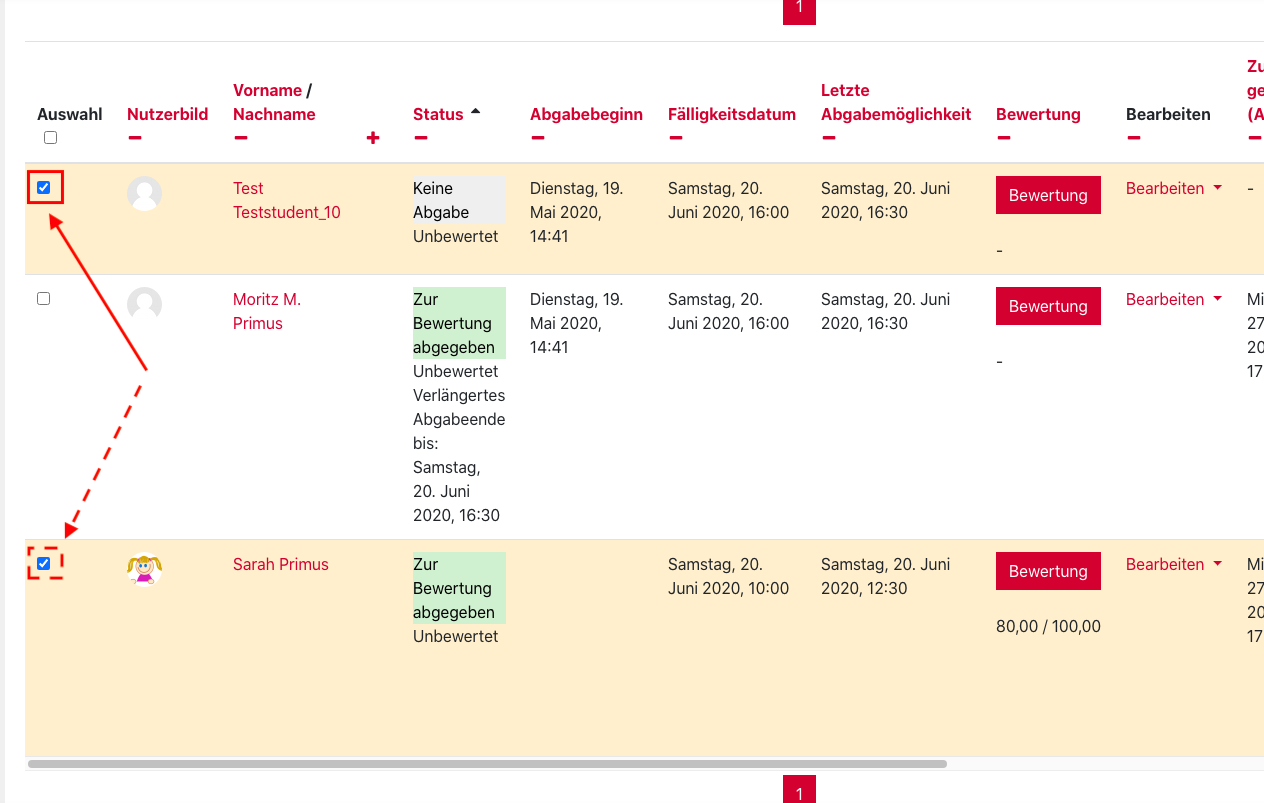The image size is (1264, 803).
Task: Toggle the select-all Auswahl checkbox
Action: pos(51,138)
